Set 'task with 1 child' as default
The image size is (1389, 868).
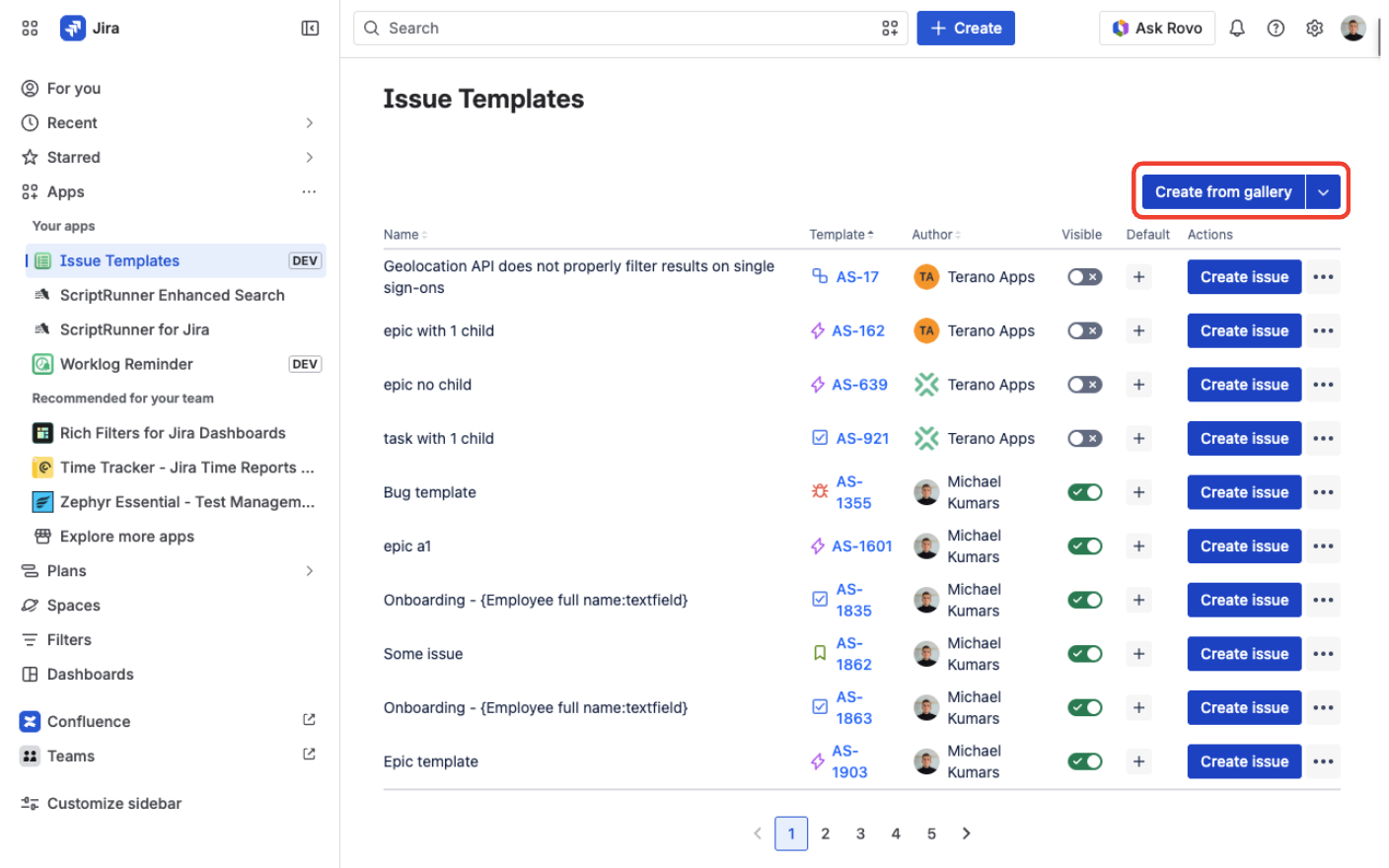point(1138,439)
